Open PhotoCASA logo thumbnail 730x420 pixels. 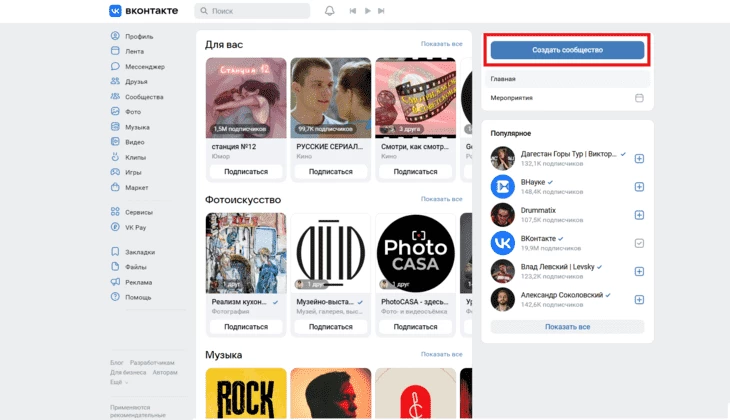(415, 253)
